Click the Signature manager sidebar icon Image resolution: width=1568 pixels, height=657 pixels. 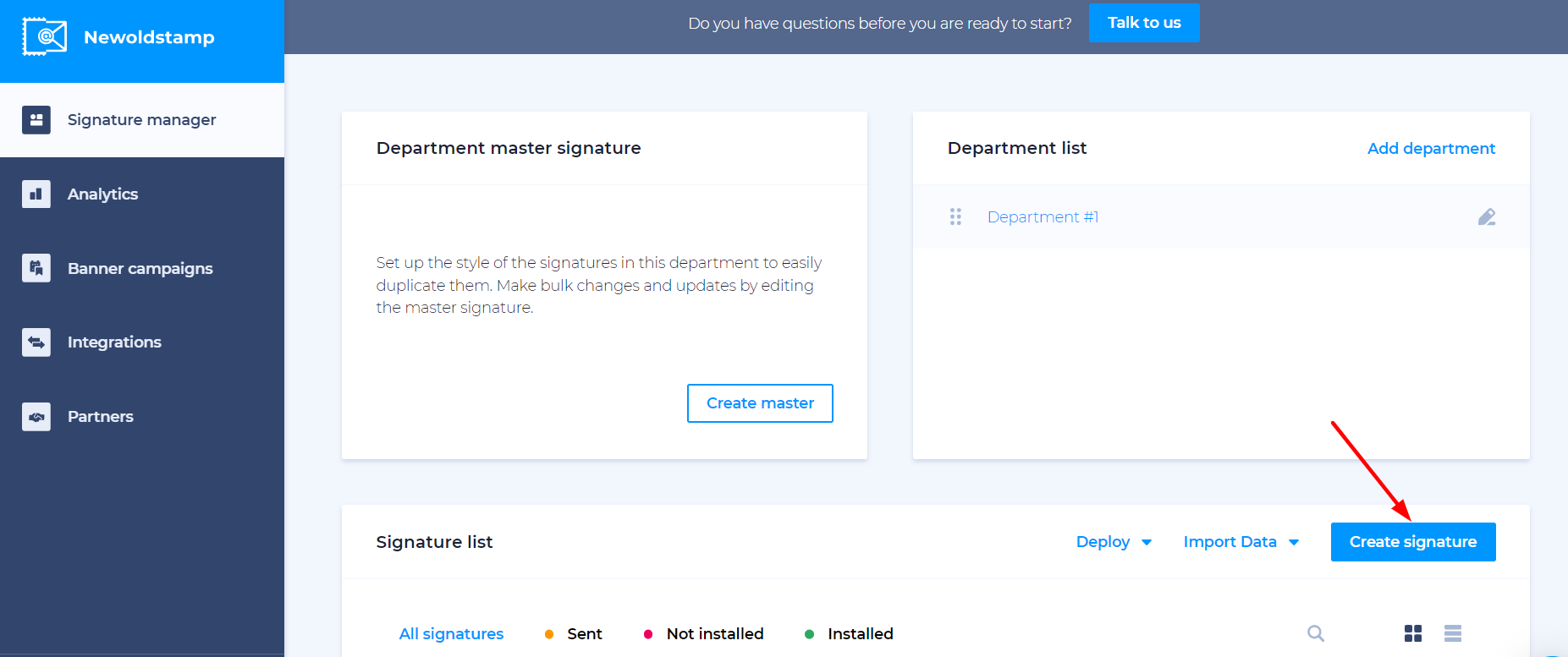pyautogui.click(x=36, y=120)
